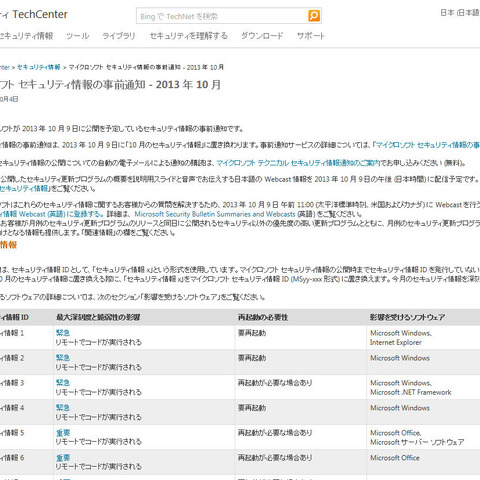Open the セキュリティを理解する menu
This screenshot has width=480, height=480.
coord(189,36)
